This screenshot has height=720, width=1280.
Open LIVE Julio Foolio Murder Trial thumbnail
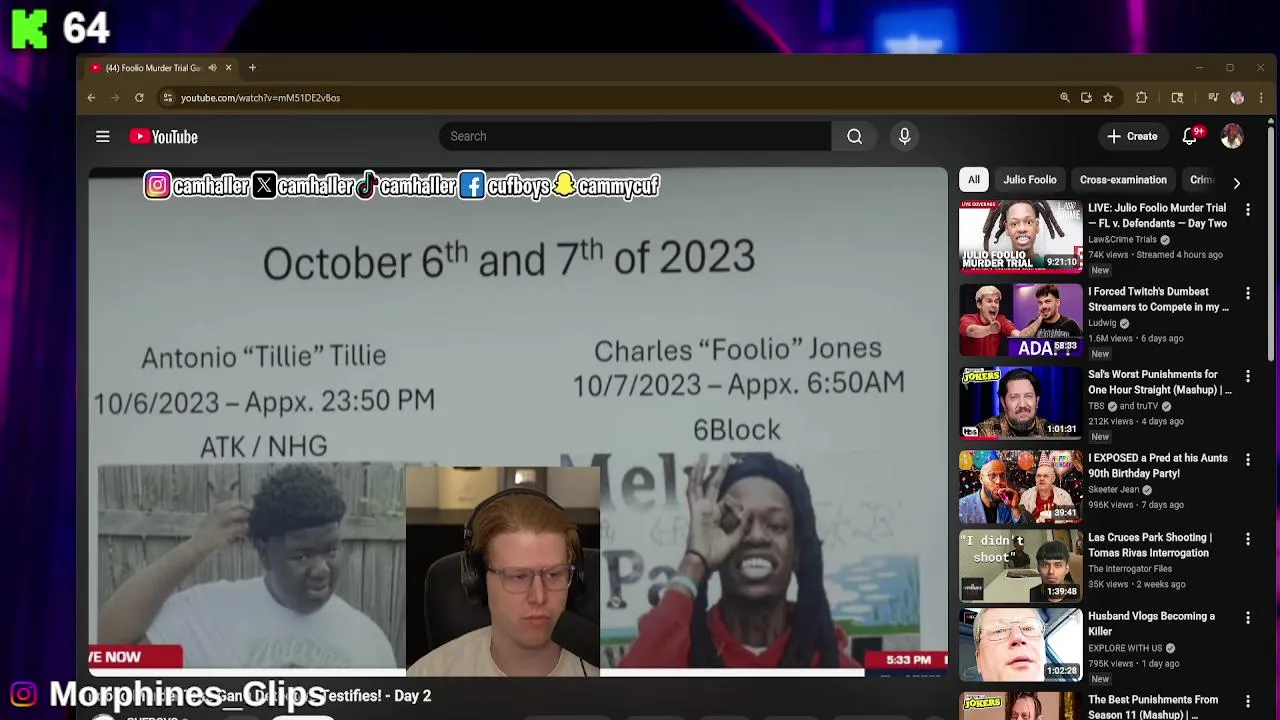click(x=1020, y=237)
